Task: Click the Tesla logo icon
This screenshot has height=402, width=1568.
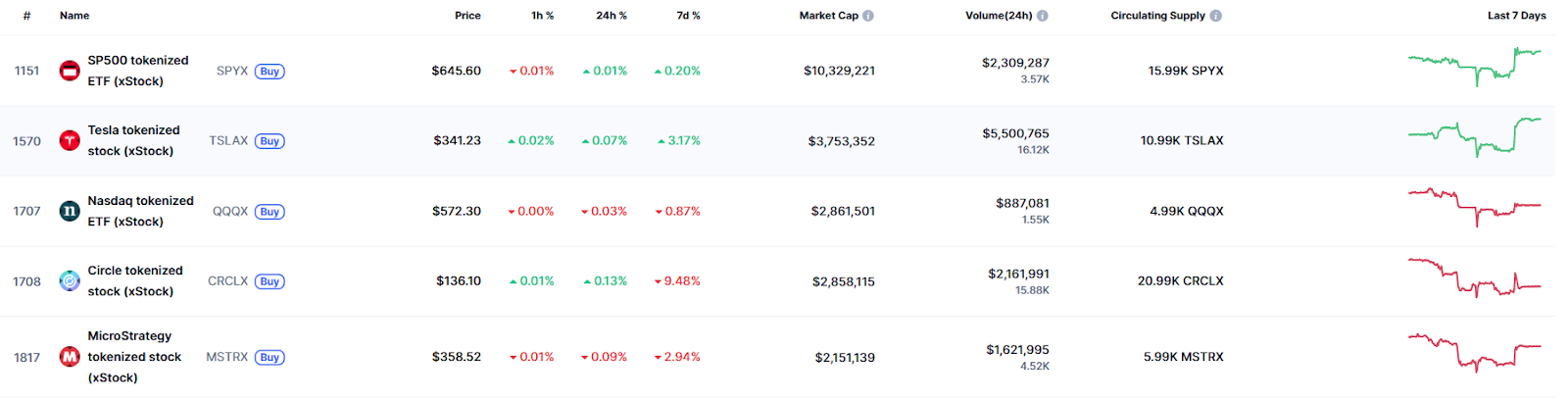Action: (70, 140)
